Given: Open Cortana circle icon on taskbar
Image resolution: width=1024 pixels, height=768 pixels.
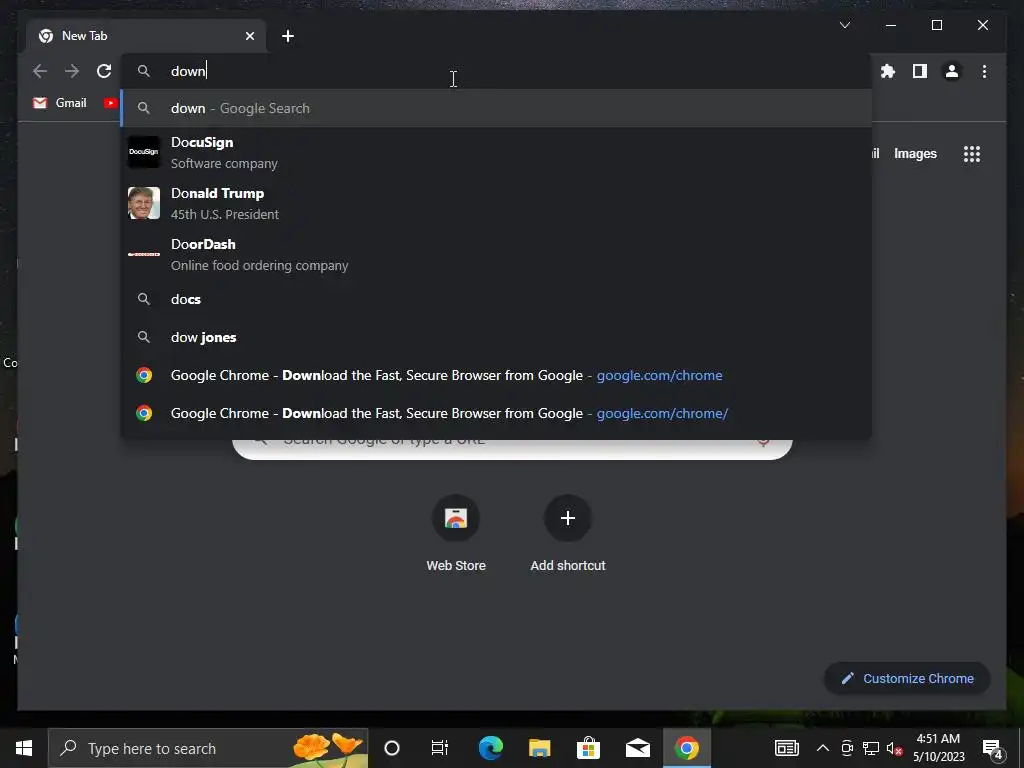Looking at the screenshot, I should click(x=392, y=748).
